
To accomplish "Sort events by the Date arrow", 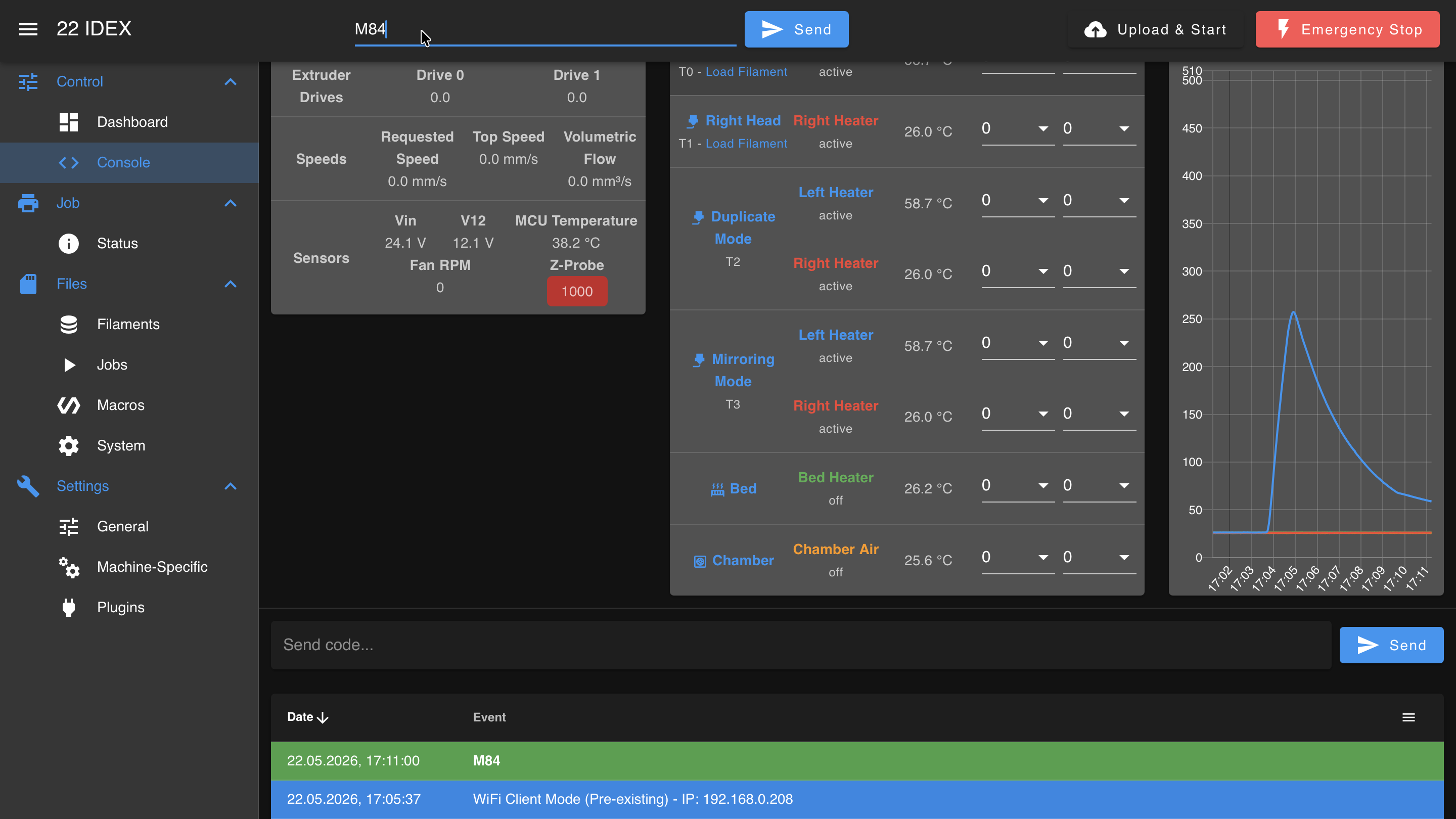I will [x=323, y=717].
